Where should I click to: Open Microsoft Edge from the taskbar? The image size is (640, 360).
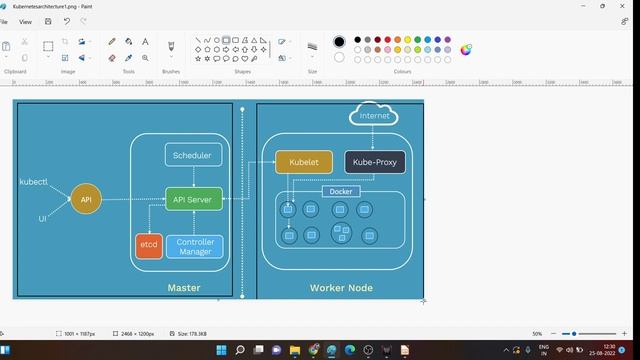point(350,350)
